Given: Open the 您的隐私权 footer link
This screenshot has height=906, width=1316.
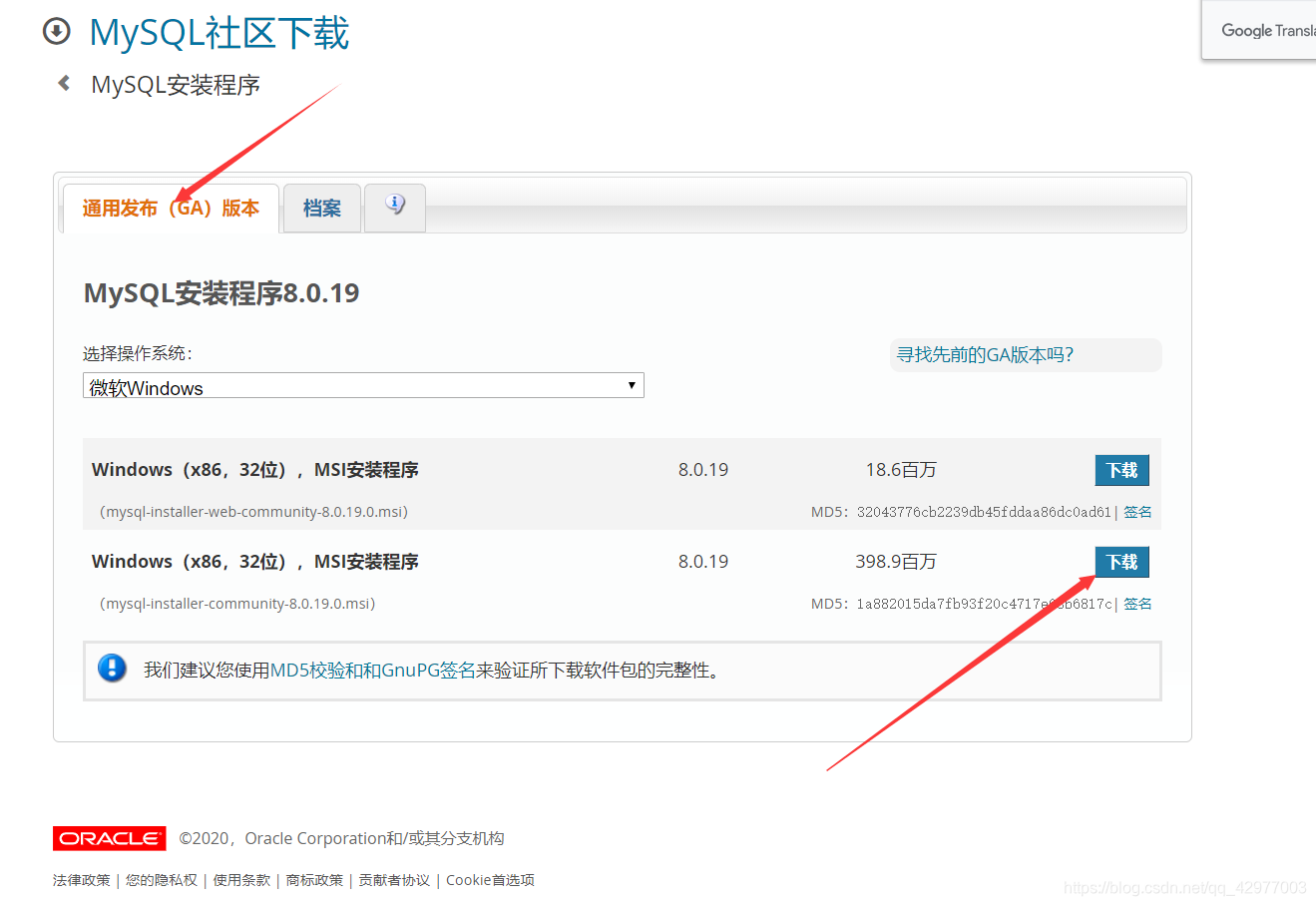Looking at the screenshot, I should 162,880.
